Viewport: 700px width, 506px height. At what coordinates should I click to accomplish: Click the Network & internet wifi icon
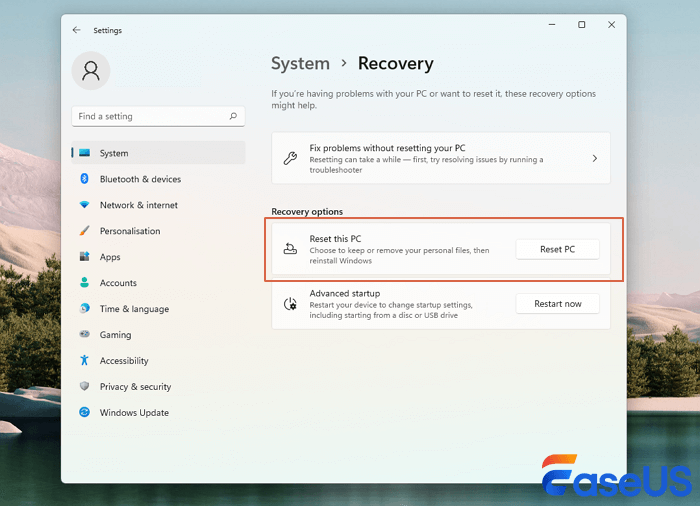[x=85, y=205]
